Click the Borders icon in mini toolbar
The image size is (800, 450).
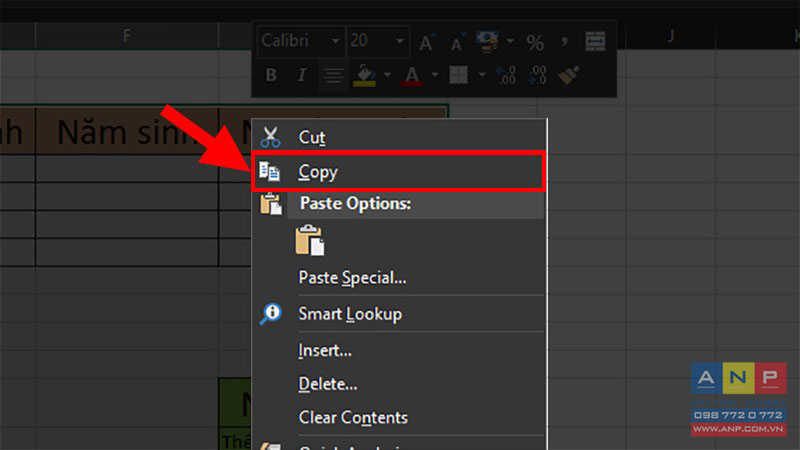458,75
